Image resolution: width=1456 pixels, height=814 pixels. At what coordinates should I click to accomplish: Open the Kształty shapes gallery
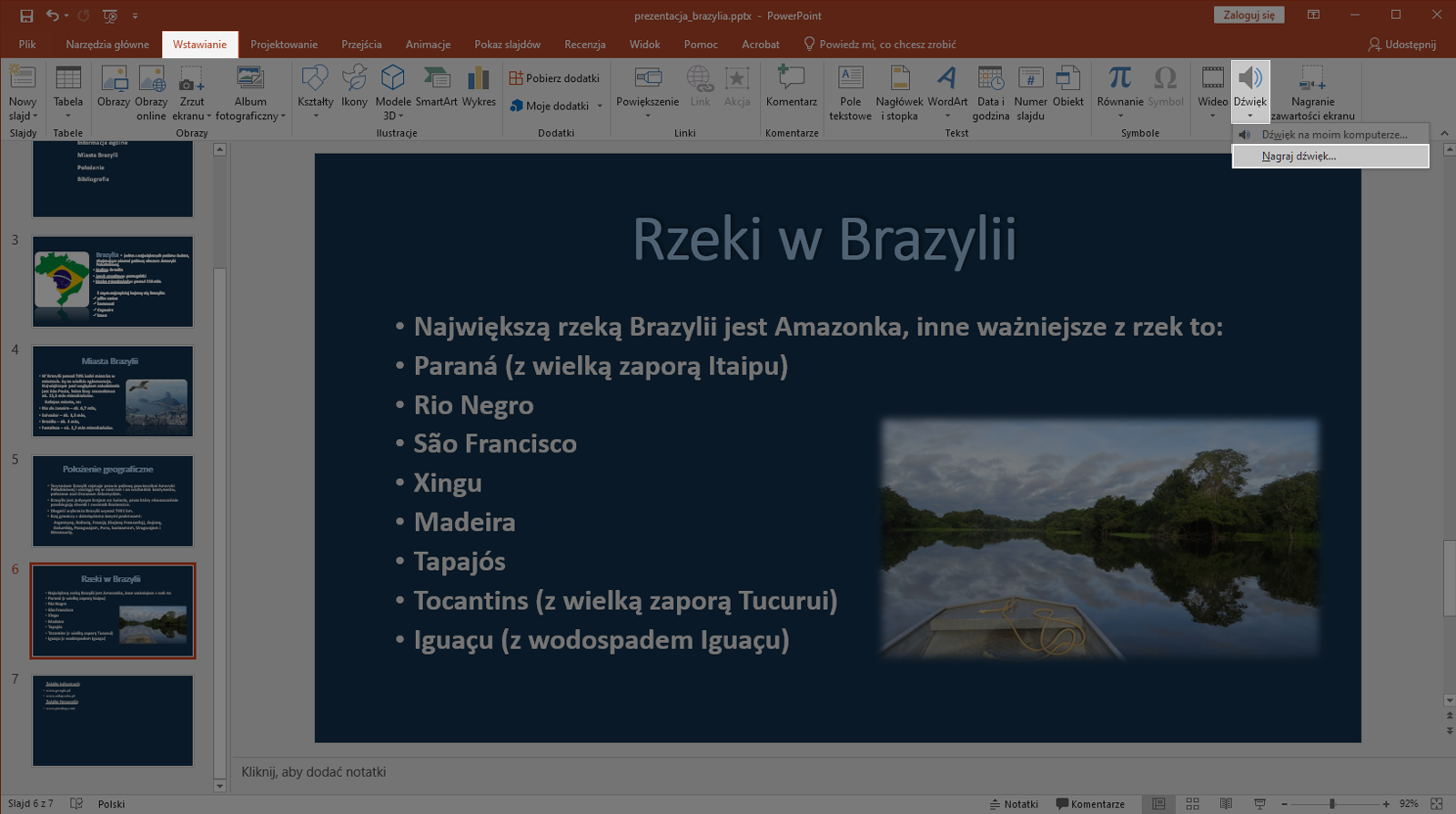tap(315, 94)
